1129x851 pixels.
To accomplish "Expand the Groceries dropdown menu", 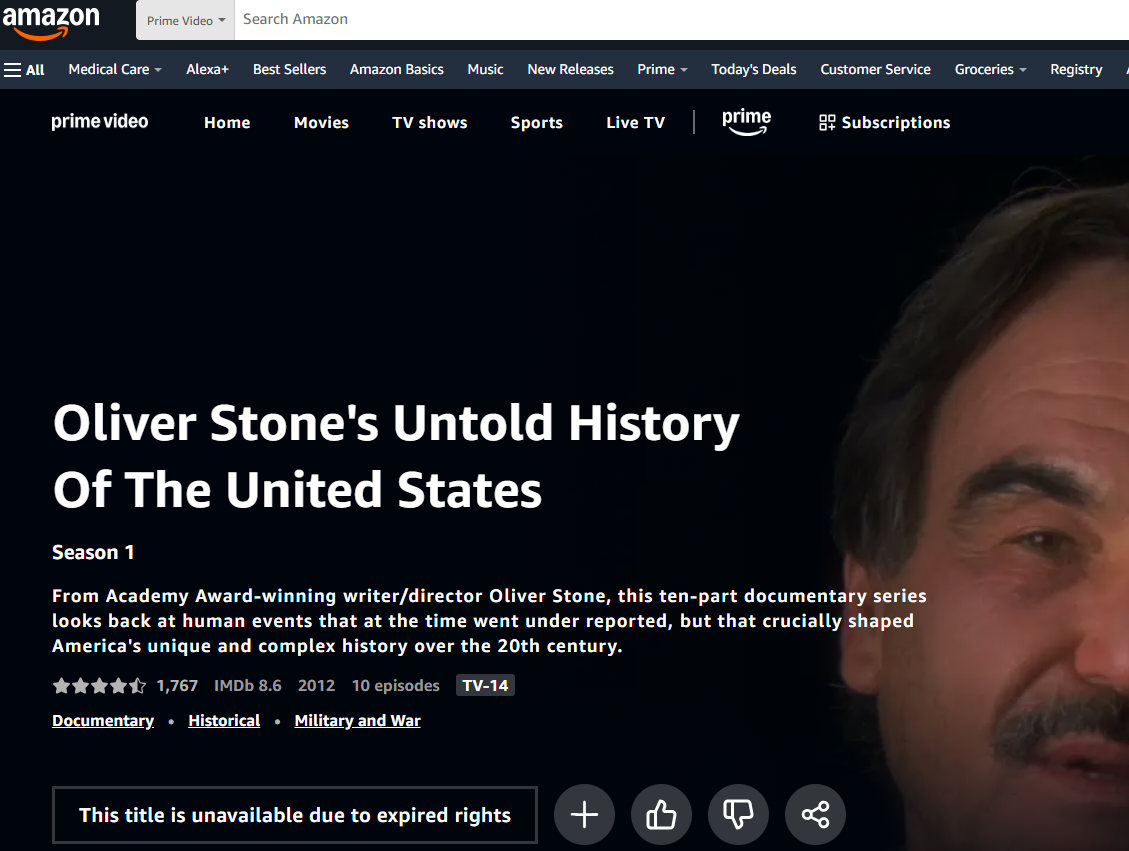I will point(990,70).
